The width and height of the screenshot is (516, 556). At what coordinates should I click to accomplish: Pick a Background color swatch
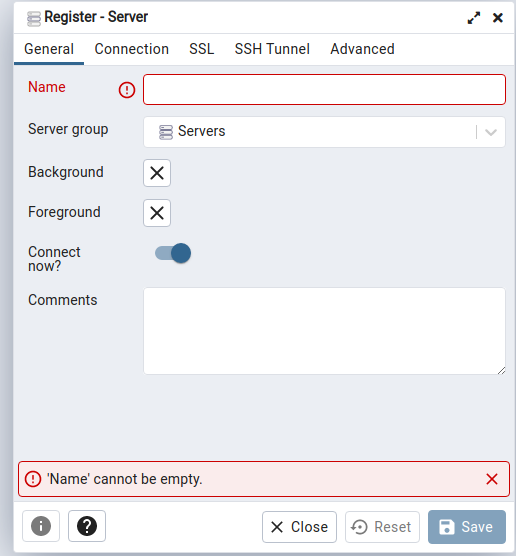click(x=157, y=173)
